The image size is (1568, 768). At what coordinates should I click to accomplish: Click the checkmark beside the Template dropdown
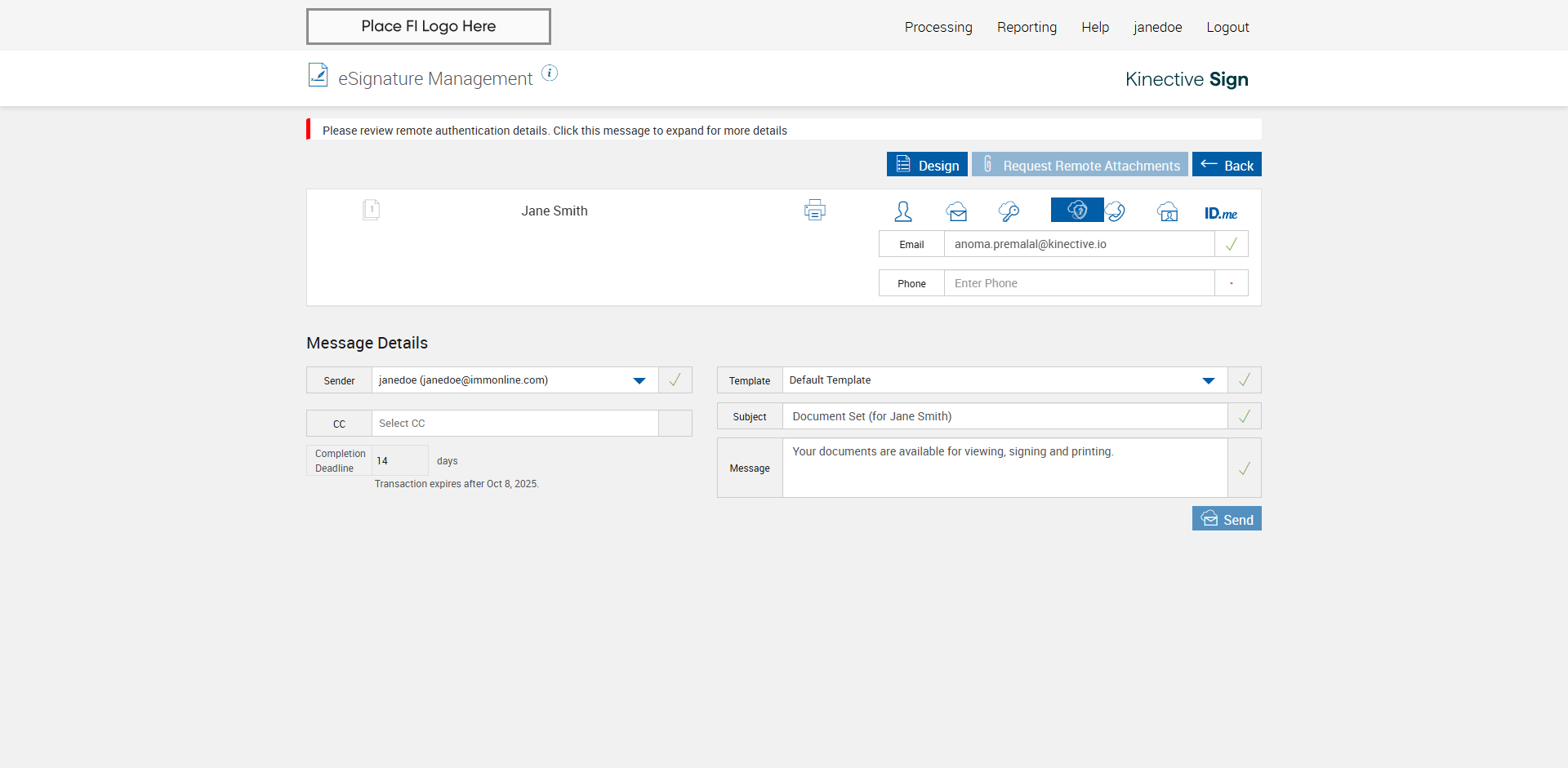(x=1245, y=380)
